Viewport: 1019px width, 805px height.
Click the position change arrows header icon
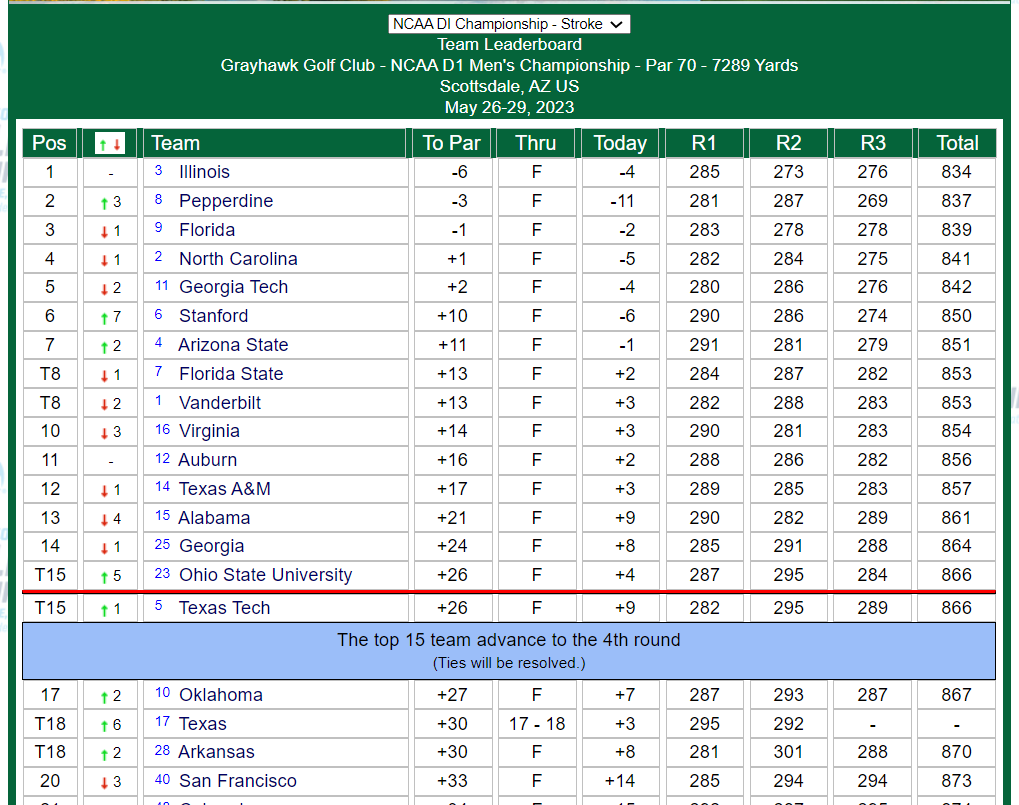click(x=110, y=144)
